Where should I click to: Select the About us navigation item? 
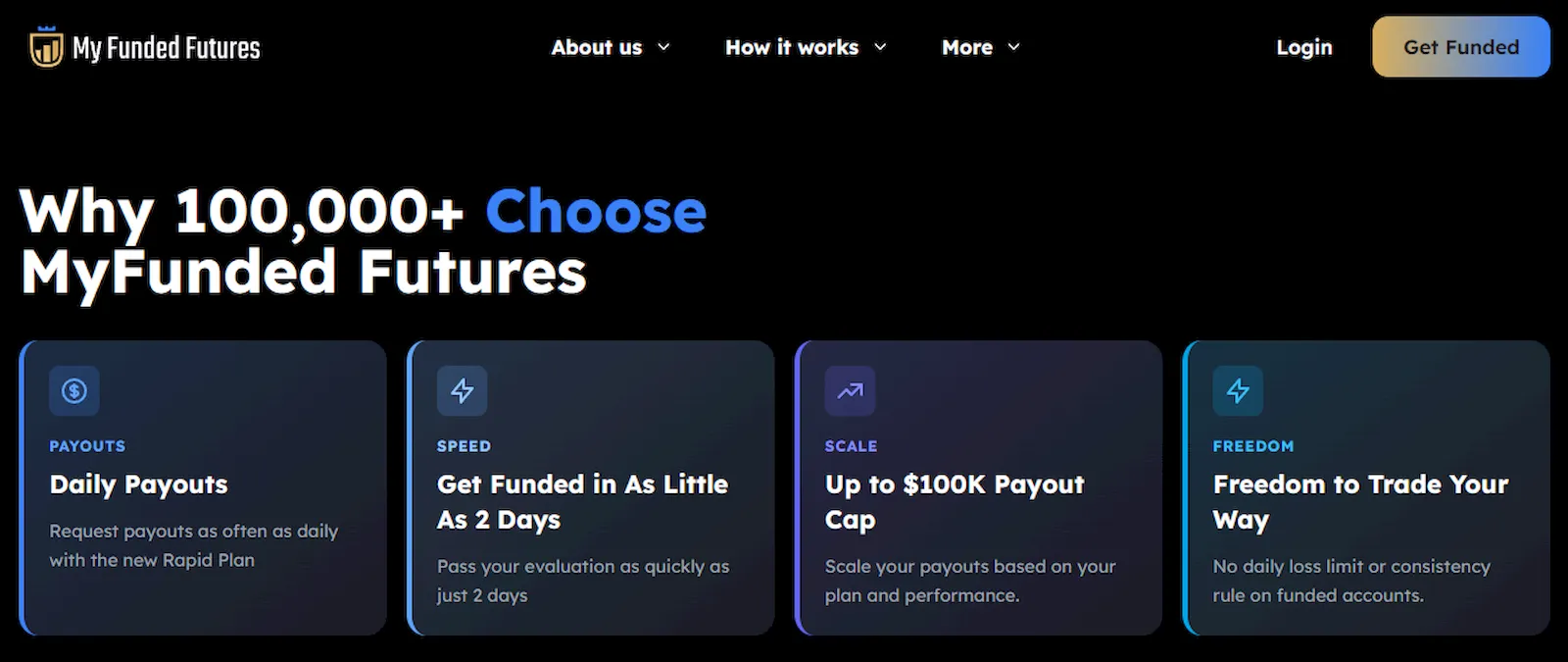click(x=596, y=47)
